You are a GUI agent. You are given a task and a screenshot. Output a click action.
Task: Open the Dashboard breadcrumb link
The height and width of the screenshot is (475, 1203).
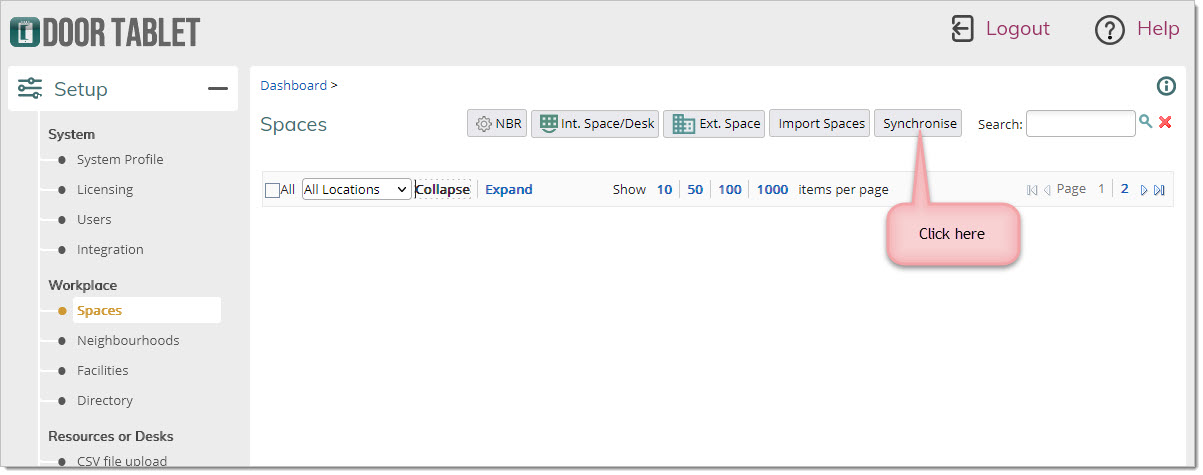click(x=293, y=85)
